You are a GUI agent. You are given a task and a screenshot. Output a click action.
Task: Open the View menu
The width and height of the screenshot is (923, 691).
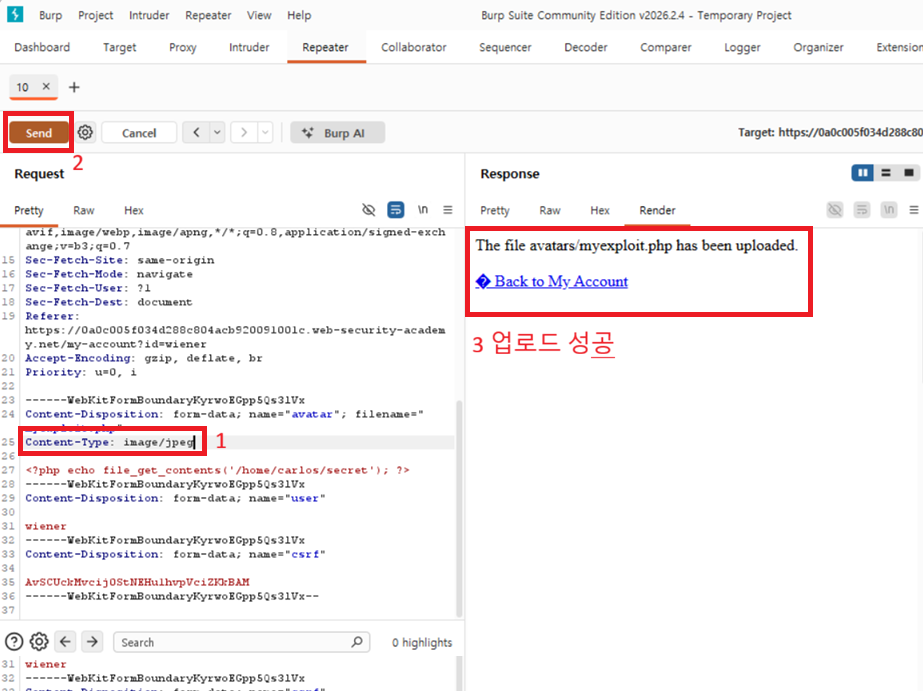point(259,15)
